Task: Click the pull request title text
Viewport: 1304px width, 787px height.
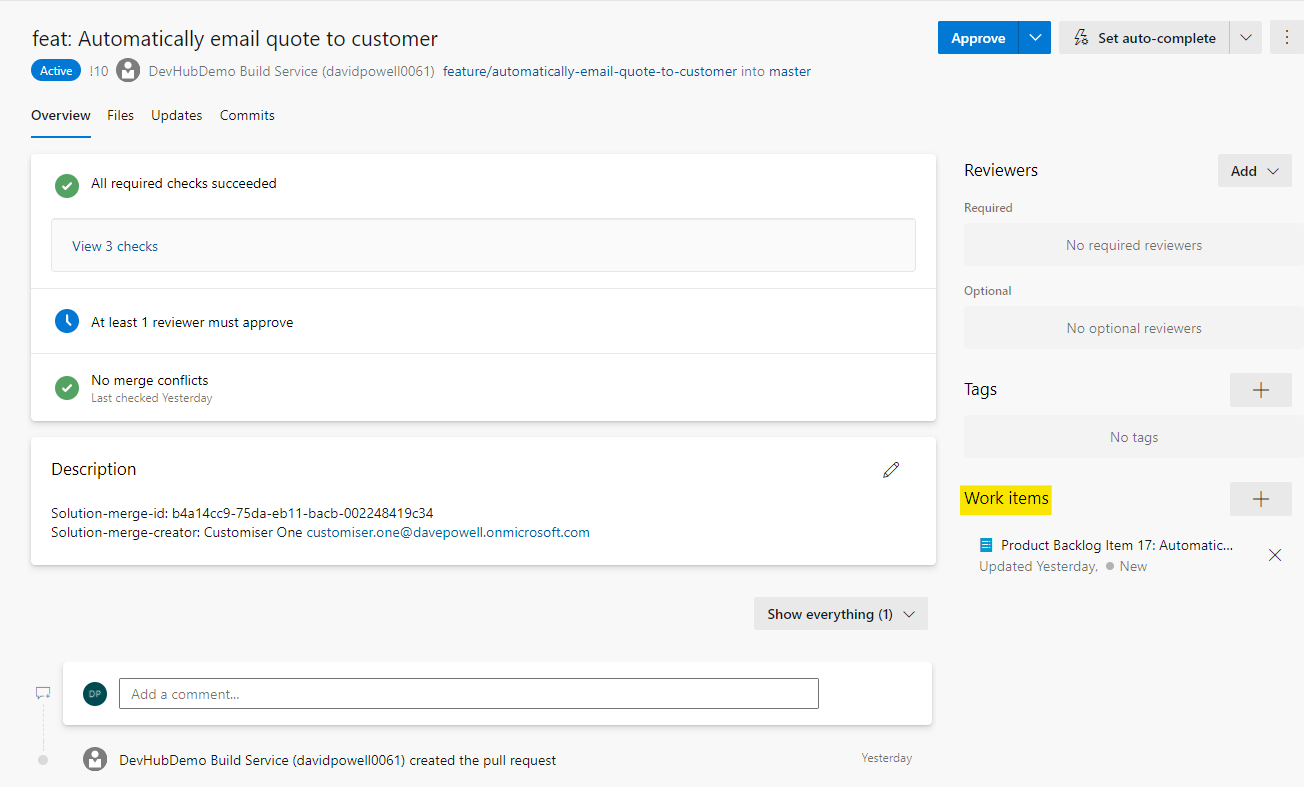Action: pyautogui.click(x=235, y=39)
